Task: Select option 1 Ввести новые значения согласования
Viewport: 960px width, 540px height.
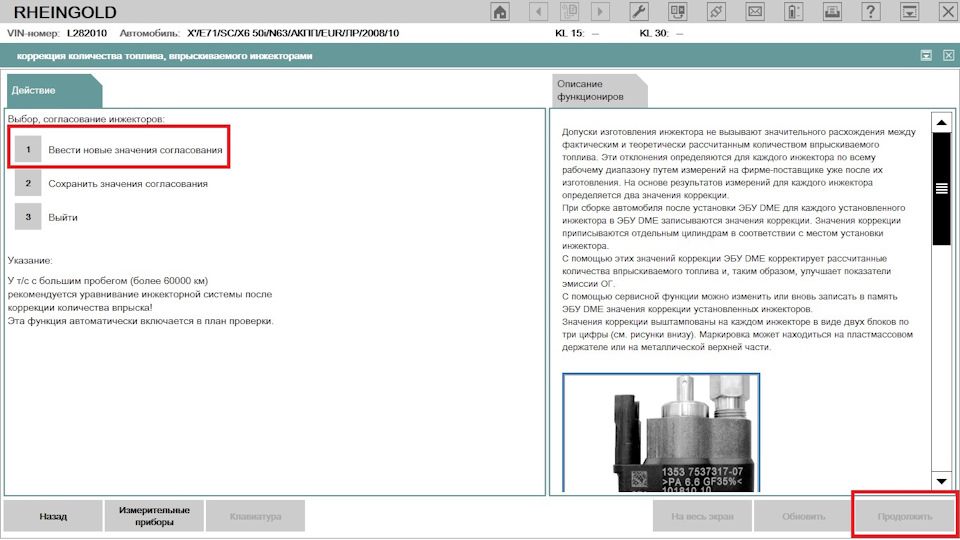Action: pyautogui.click(x=119, y=149)
